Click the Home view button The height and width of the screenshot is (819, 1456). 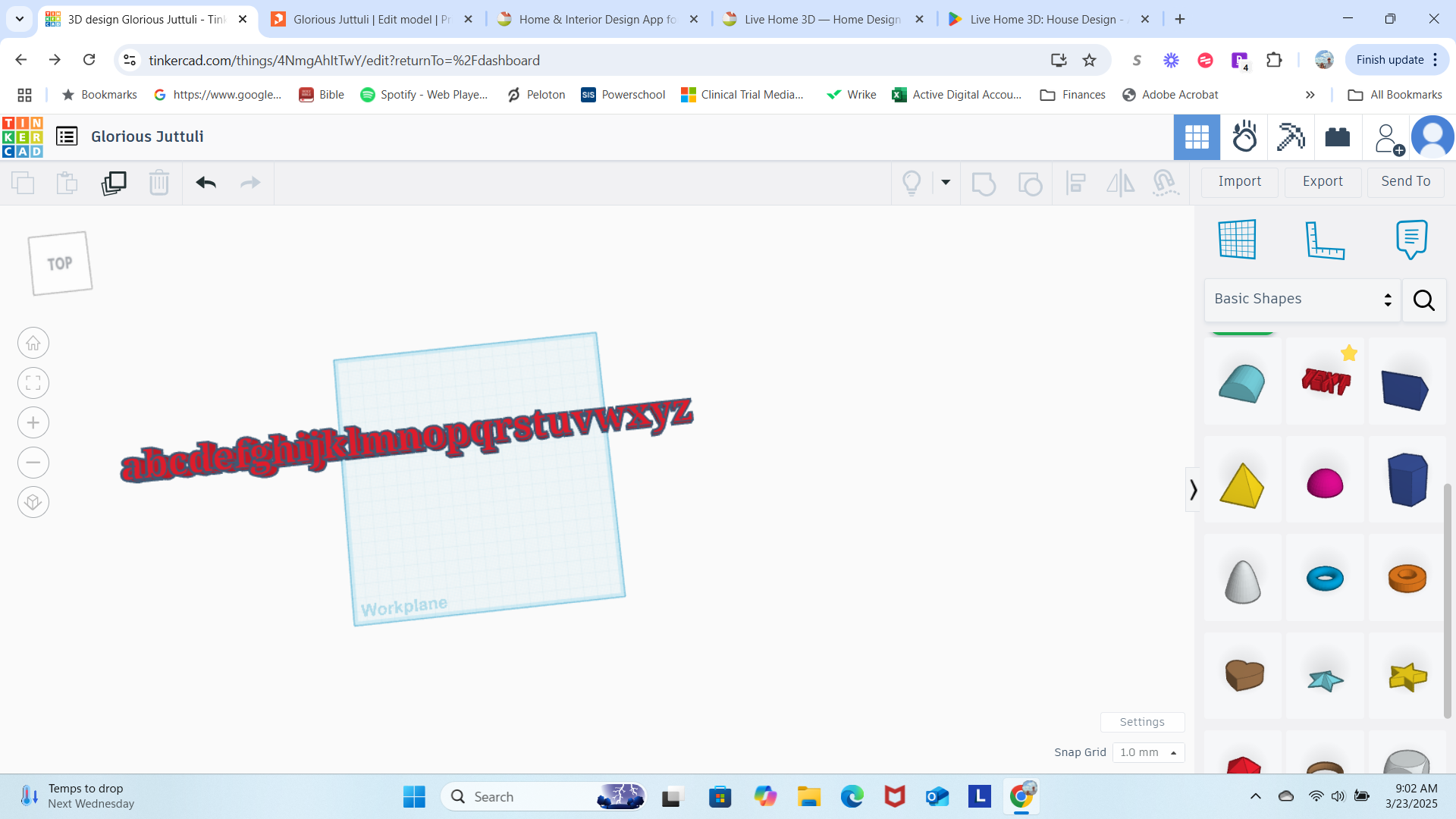pos(33,344)
